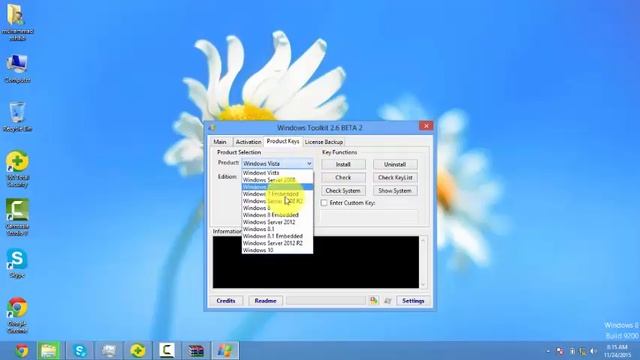The width and height of the screenshot is (640, 360).
Task: Click the network icon in system tray
Action: (x=583, y=351)
